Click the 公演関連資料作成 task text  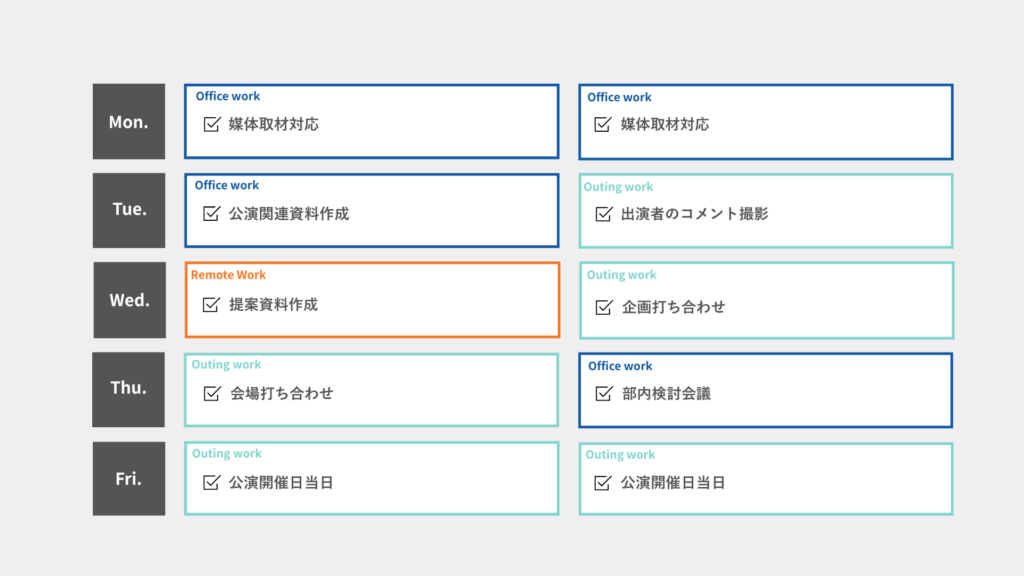click(289, 214)
